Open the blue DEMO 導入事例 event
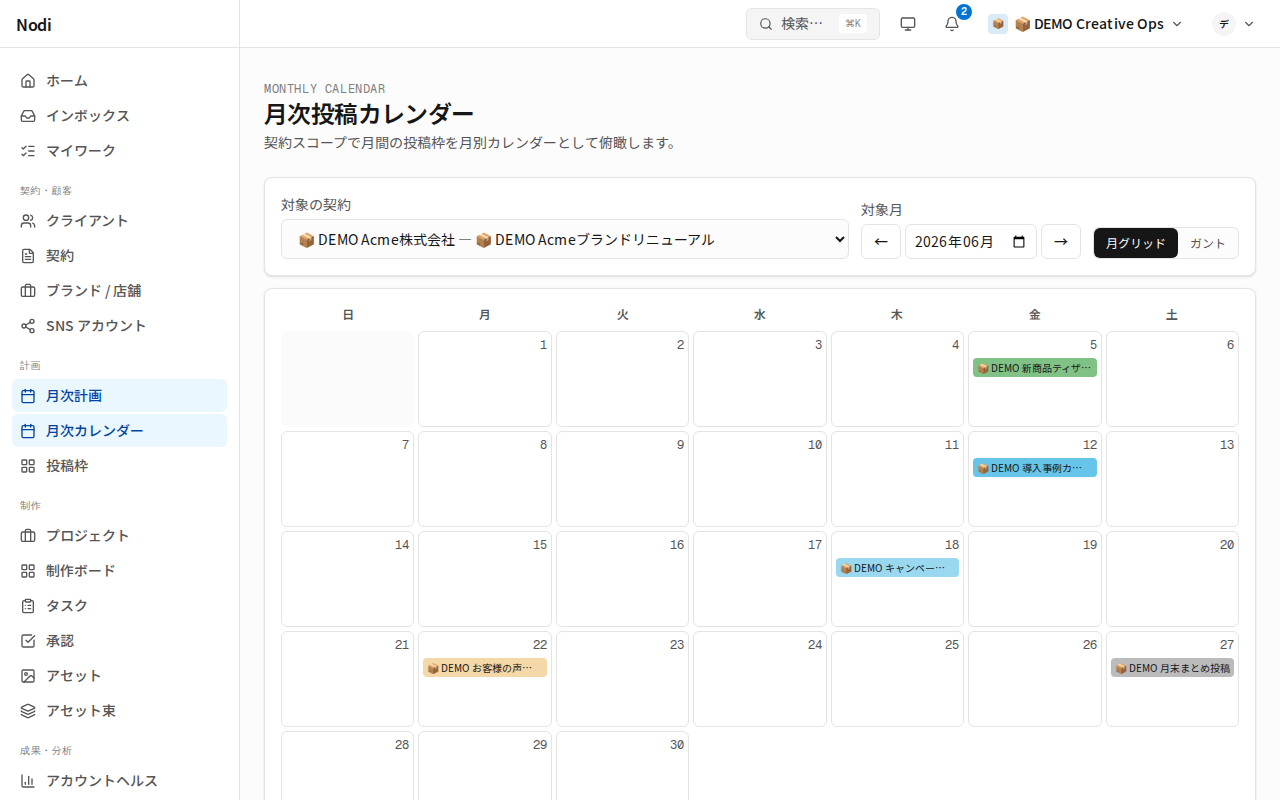1280x800 pixels. (1035, 468)
